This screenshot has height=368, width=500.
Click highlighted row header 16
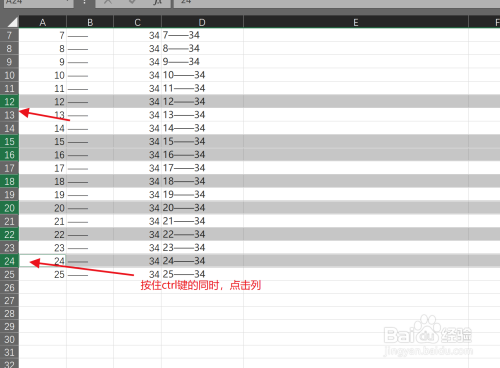click(x=9, y=155)
